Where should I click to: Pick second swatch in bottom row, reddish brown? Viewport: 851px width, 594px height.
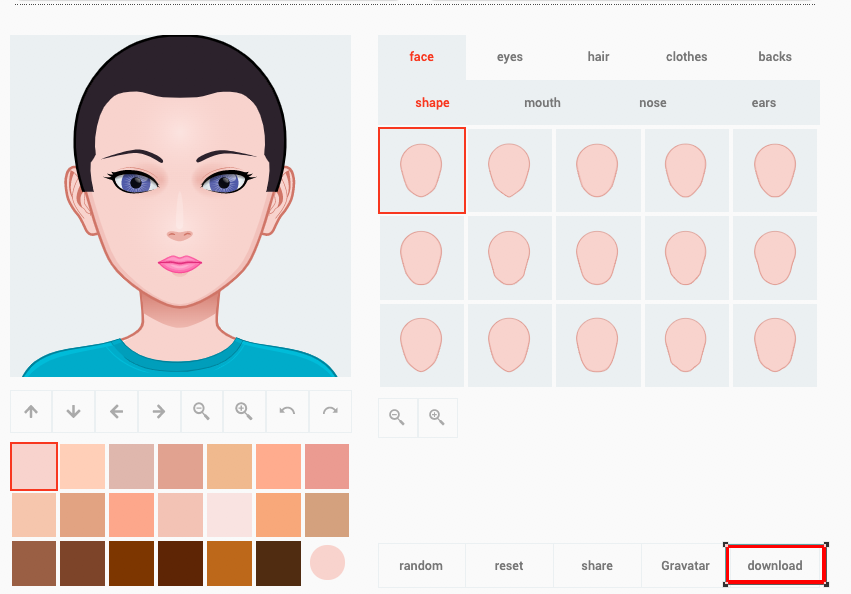[82, 564]
